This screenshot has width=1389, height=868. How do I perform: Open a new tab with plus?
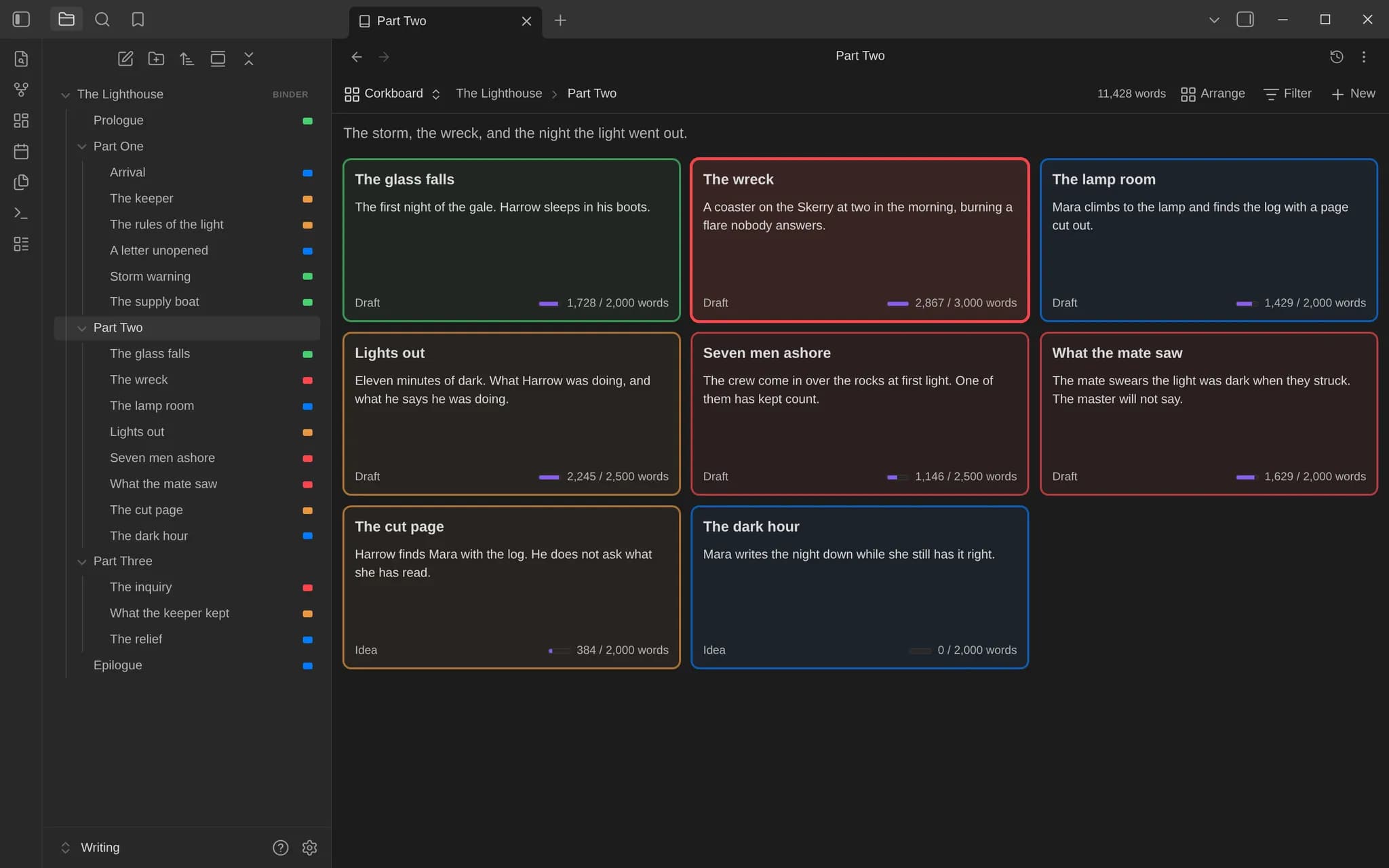(x=560, y=20)
